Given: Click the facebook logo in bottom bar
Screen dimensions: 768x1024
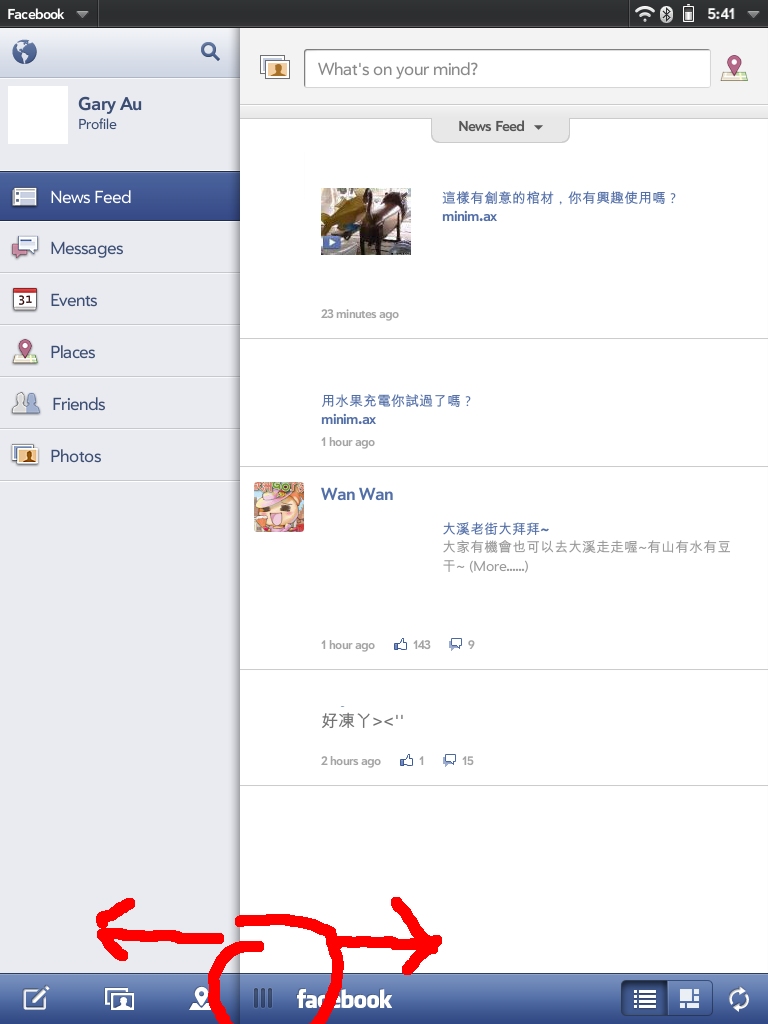Looking at the screenshot, I should (344, 999).
